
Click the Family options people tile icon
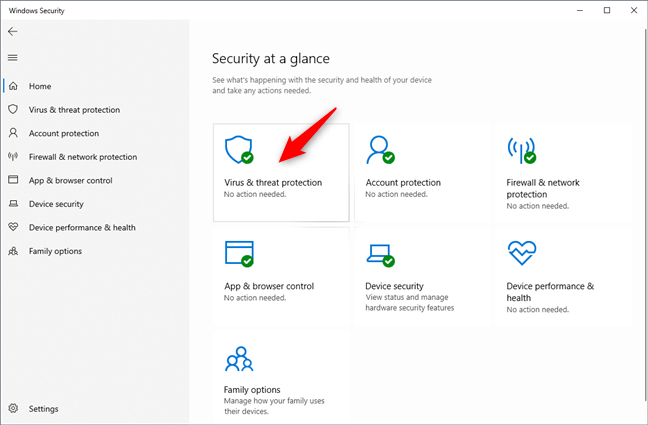coord(238,358)
